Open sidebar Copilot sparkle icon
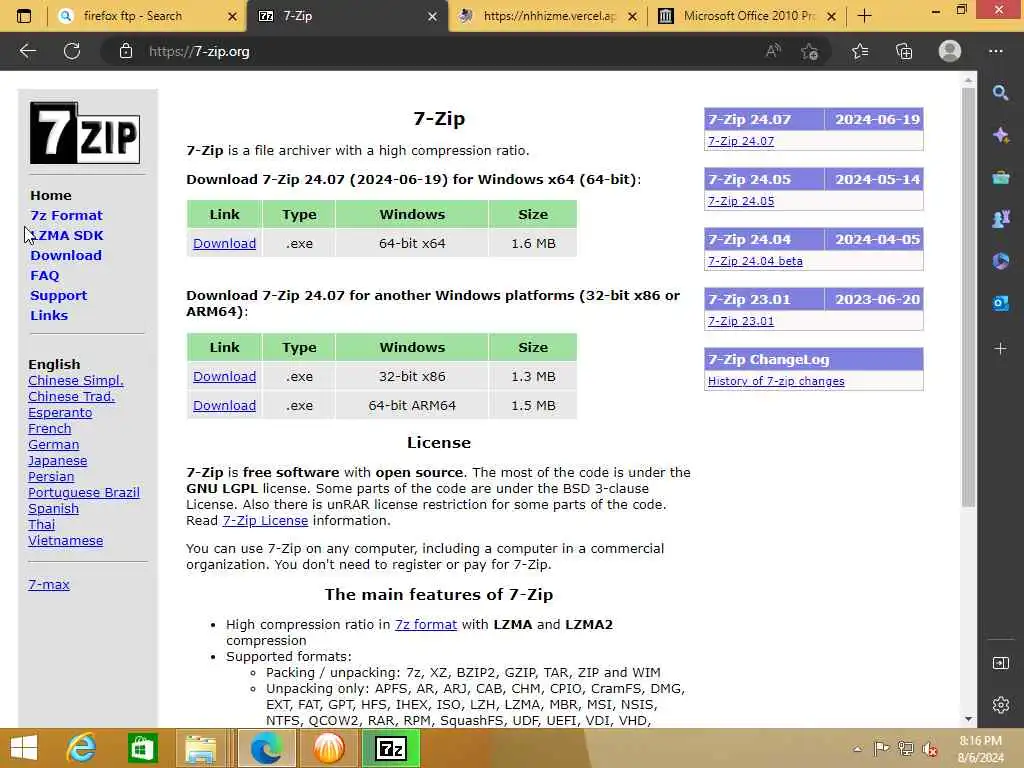The image size is (1024, 768). click(x=1000, y=135)
